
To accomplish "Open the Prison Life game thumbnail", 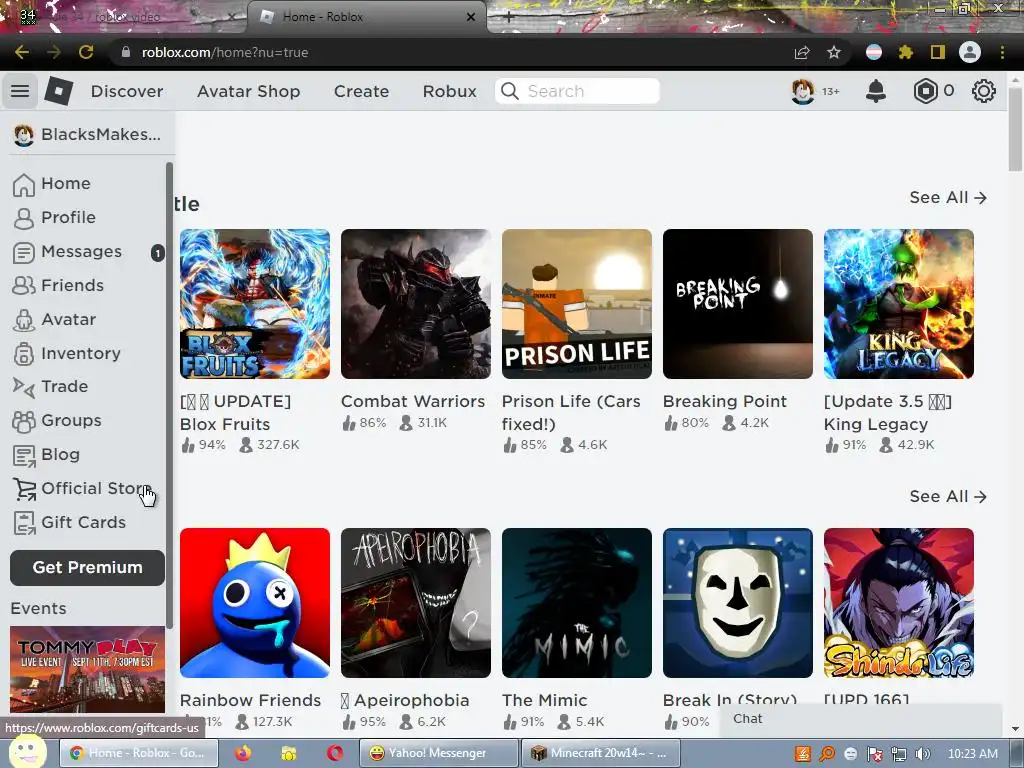I will click(x=577, y=304).
